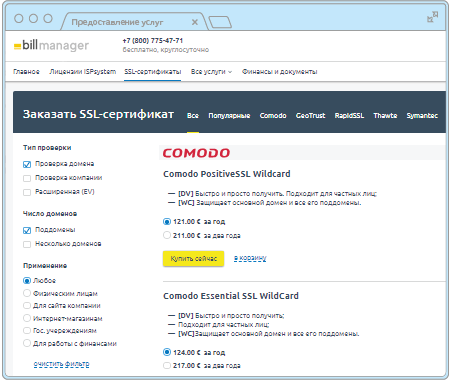The image size is (451, 380).
Task: Click the first window control circle
Action: coord(19,18)
